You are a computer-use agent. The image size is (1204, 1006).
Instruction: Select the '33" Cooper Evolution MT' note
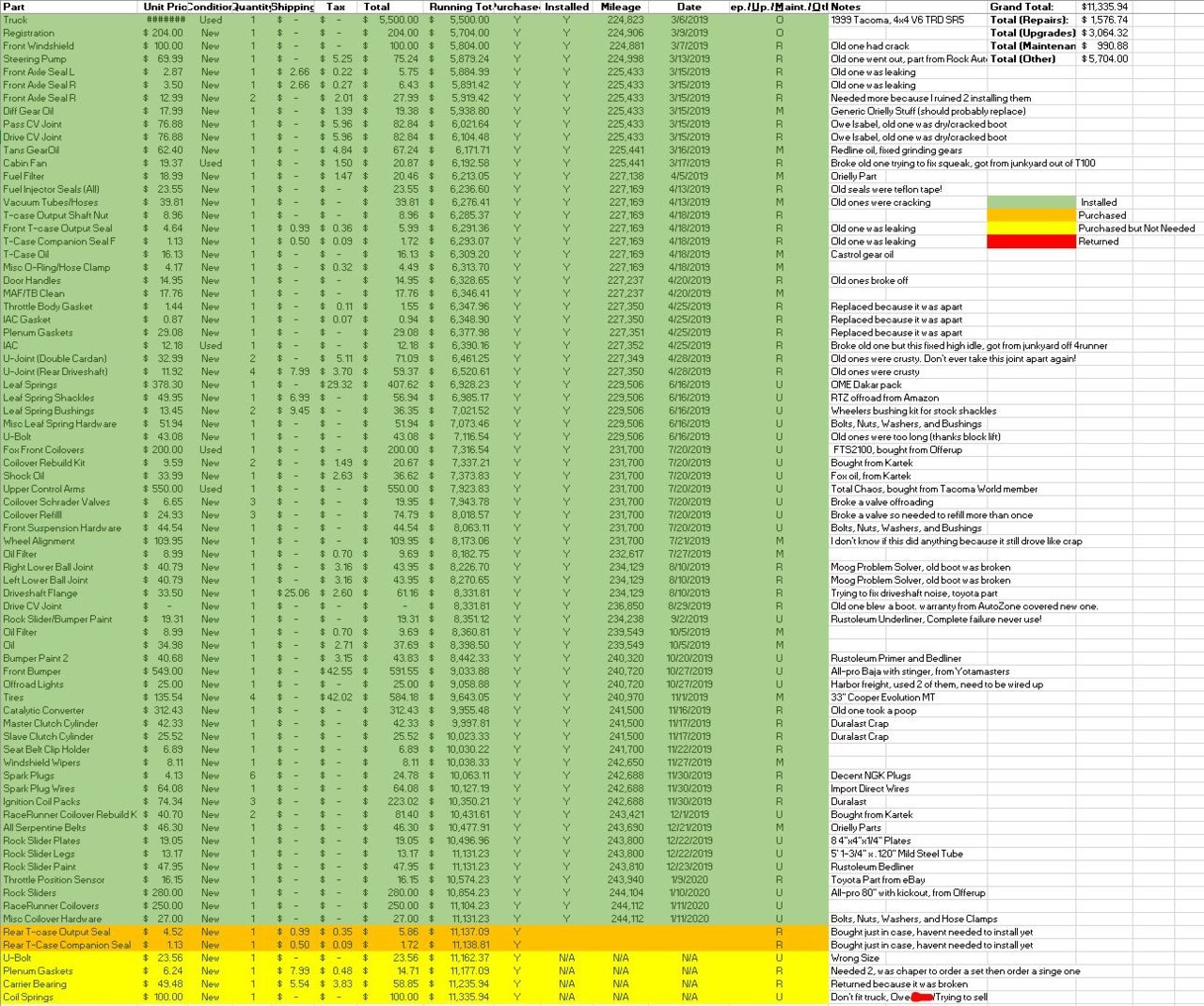pos(882,698)
